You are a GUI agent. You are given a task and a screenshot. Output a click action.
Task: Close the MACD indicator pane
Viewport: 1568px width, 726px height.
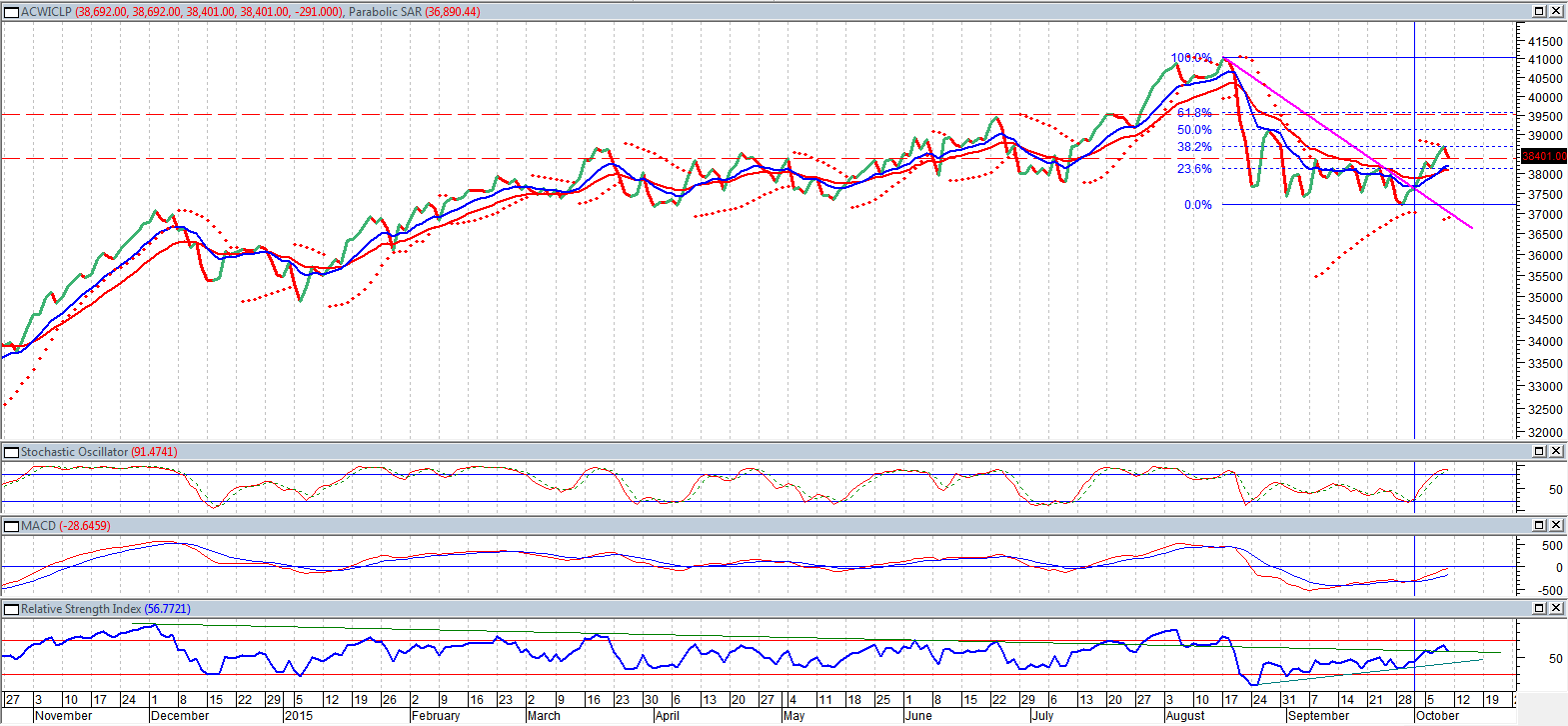(1555, 525)
